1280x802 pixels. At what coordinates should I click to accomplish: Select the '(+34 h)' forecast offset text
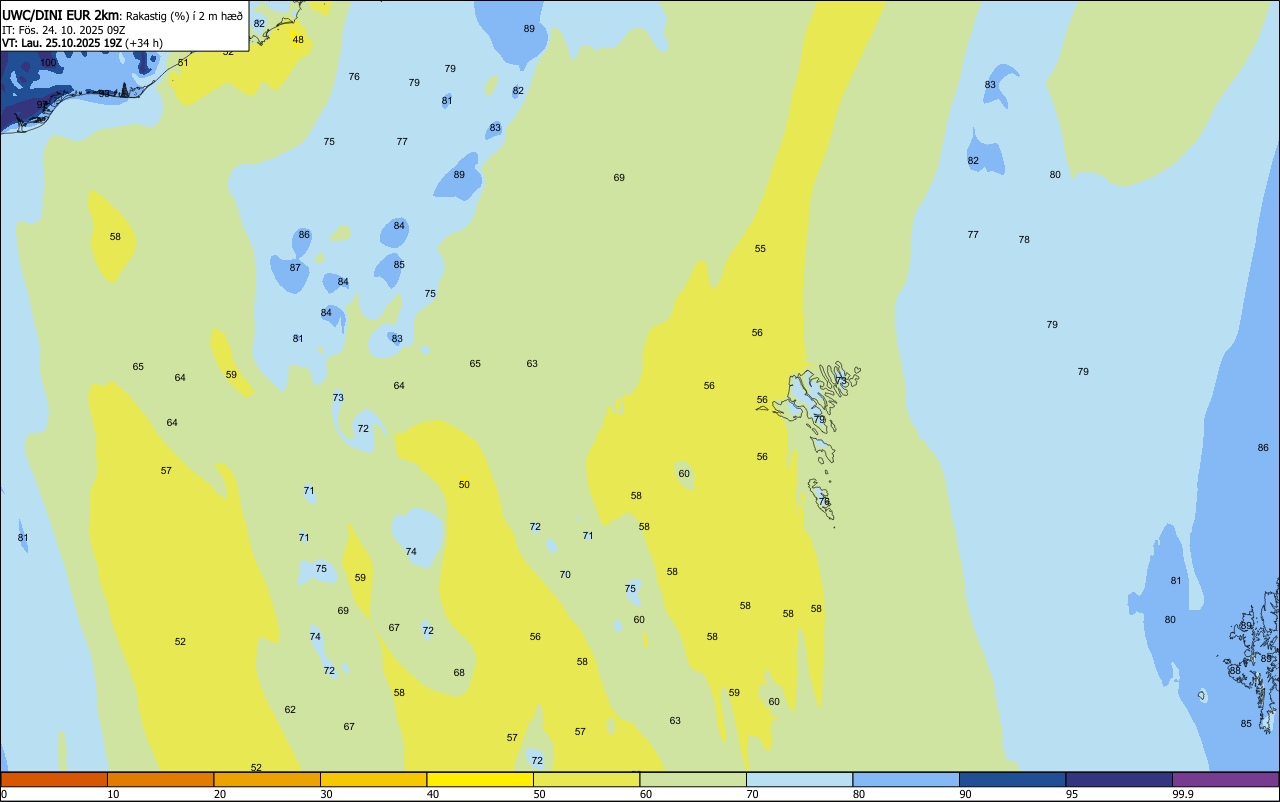coord(144,43)
